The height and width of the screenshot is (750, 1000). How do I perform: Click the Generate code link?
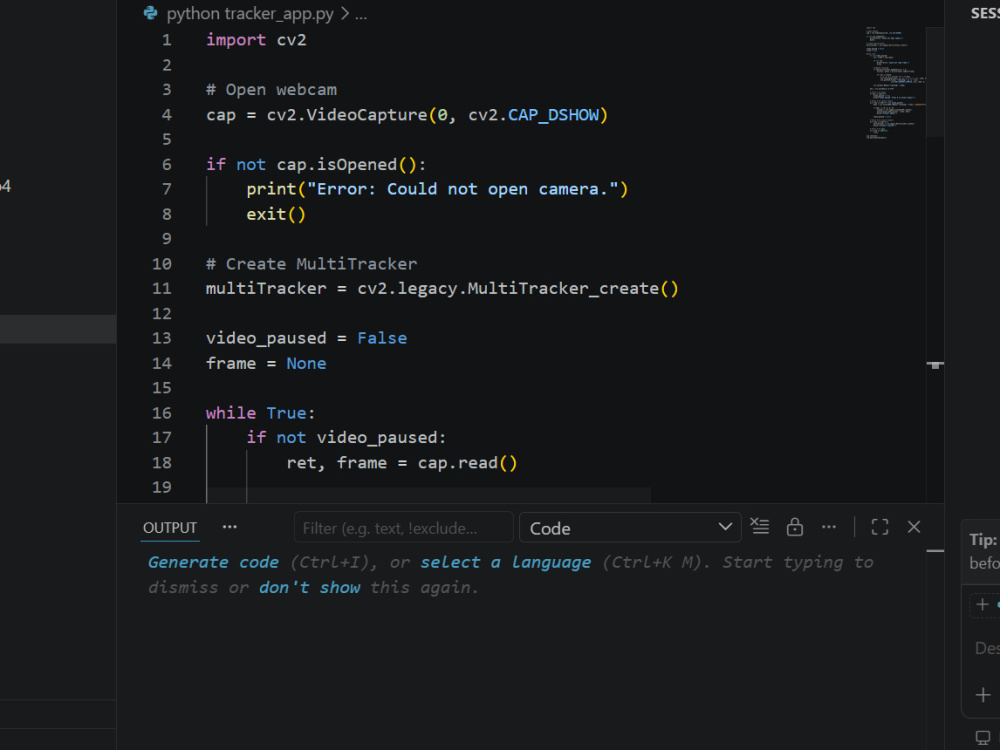(x=213, y=562)
